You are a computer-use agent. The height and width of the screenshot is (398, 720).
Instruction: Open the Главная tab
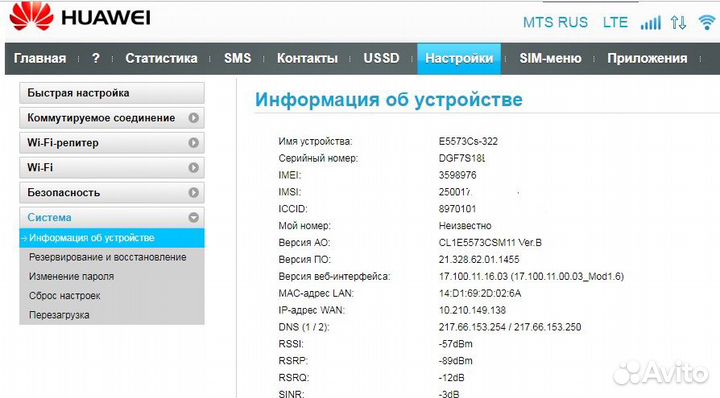tap(40, 58)
